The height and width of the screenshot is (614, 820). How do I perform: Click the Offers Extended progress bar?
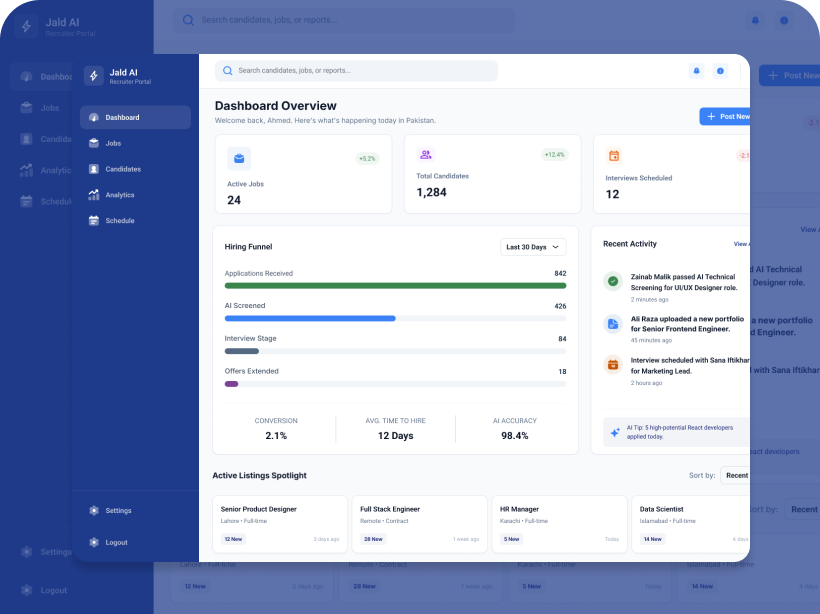(395, 384)
